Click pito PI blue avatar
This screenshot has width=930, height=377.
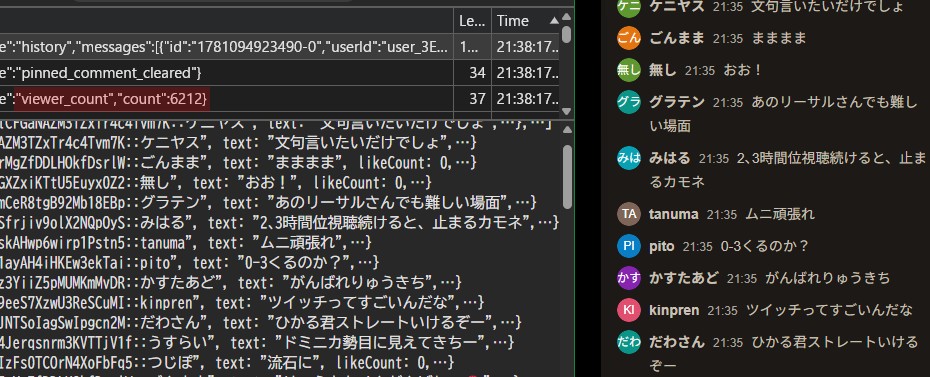629,246
